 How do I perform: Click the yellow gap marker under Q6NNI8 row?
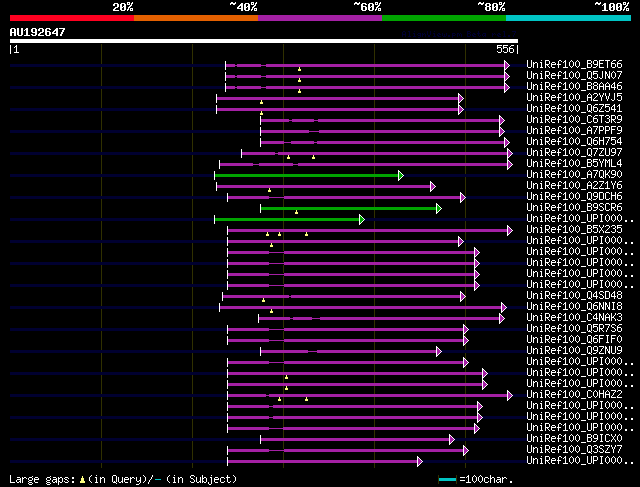click(x=271, y=311)
